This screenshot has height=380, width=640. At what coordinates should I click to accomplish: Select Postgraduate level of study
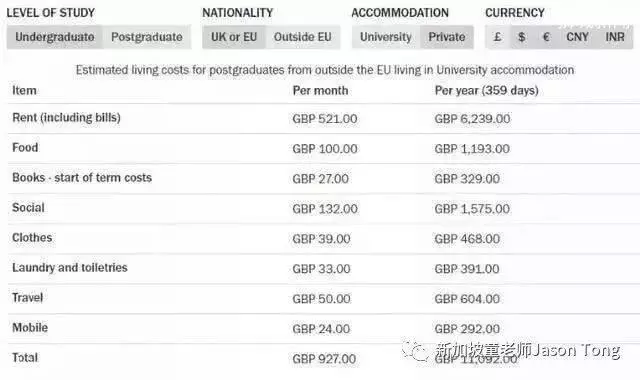click(x=147, y=37)
